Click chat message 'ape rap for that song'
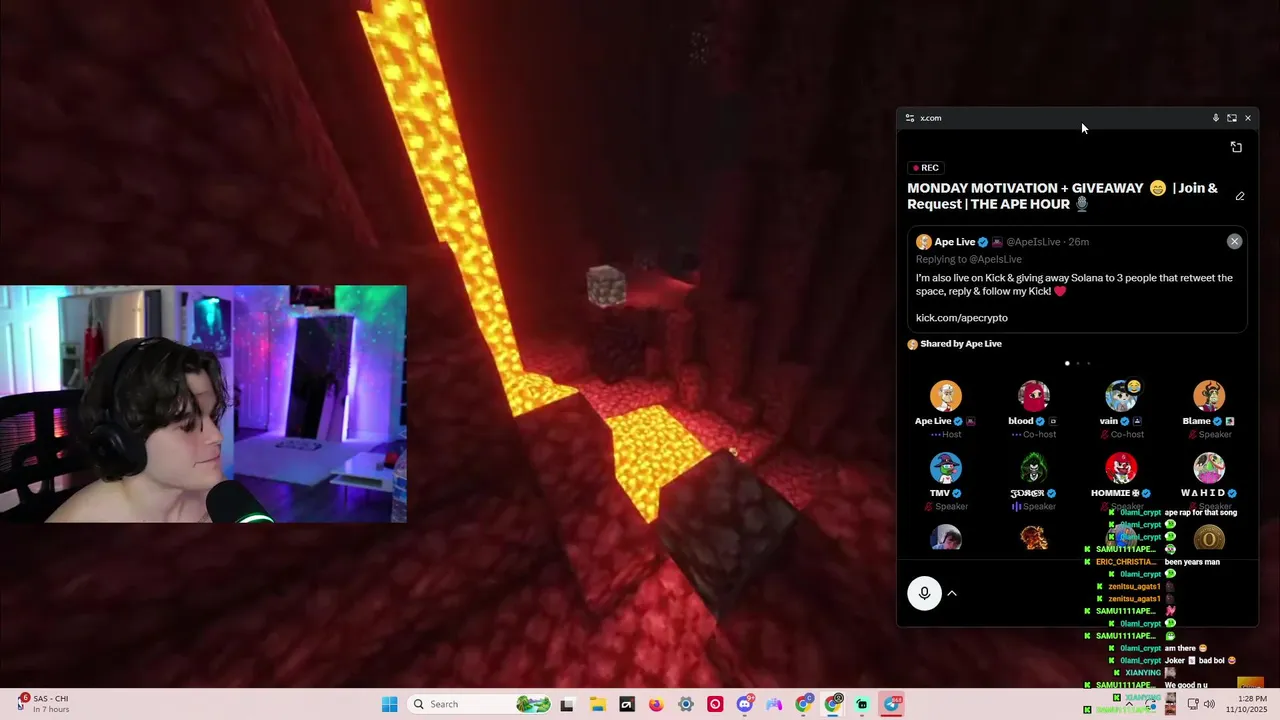Screen dimensions: 1280x720 click(x=1201, y=513)
